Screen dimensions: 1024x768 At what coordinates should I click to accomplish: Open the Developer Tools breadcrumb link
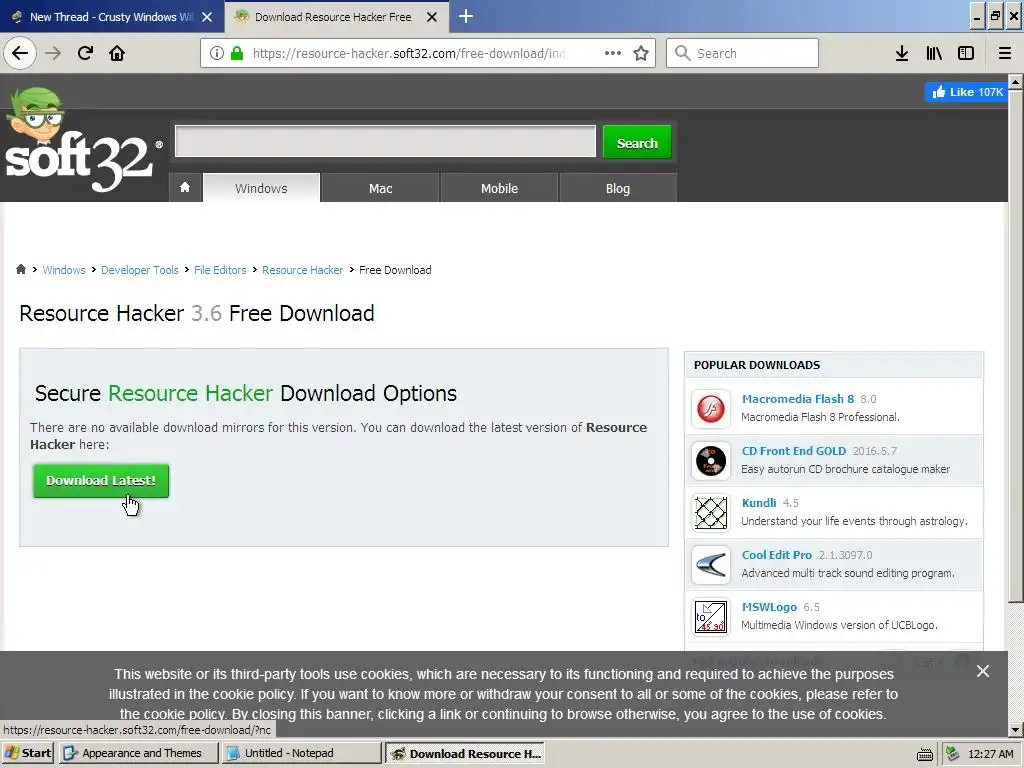click(x=140, y=270)
